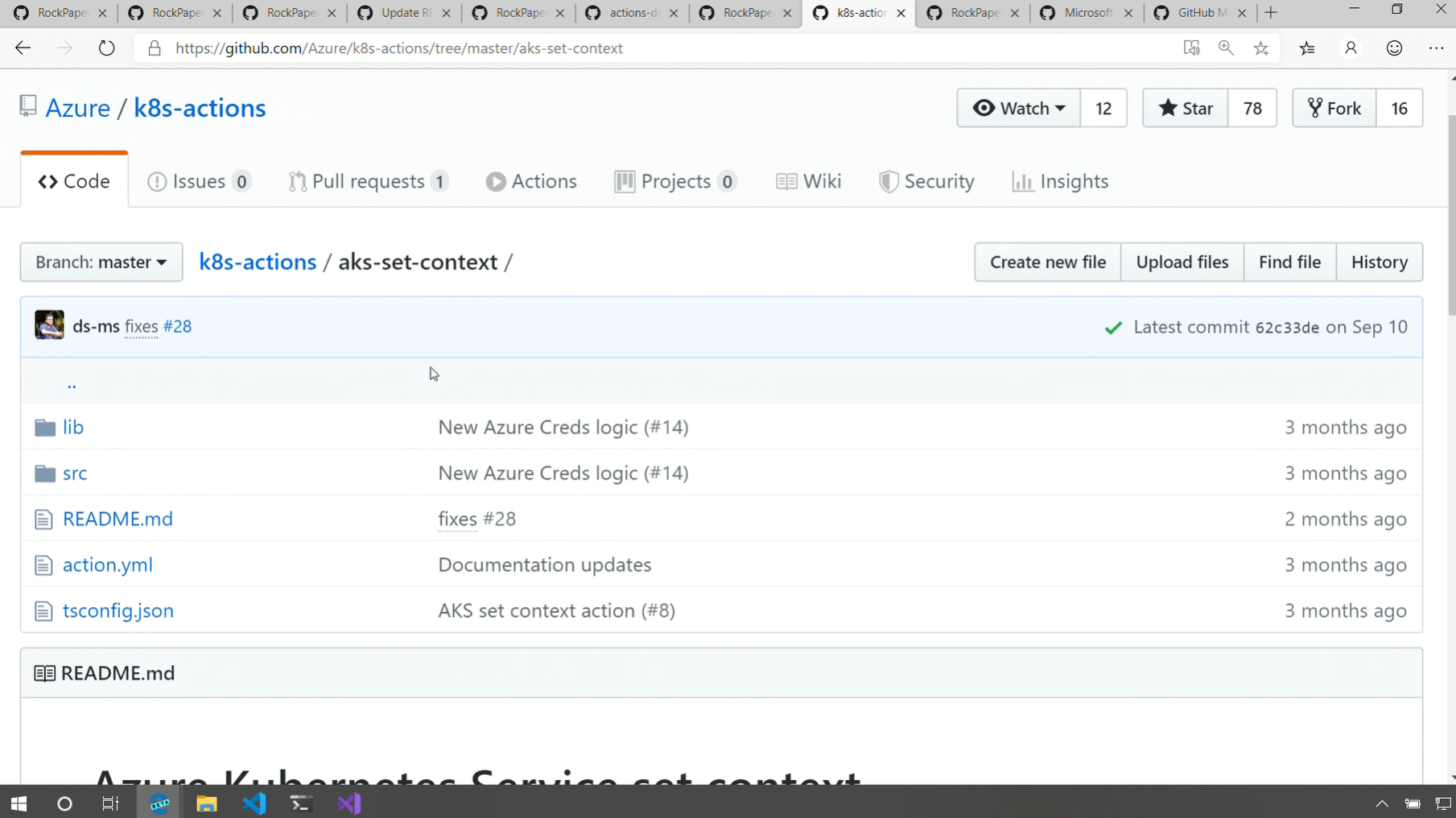Image resolution: width=1456 pixels, height=818 pixels.
Task: Open the immersive reader icon in address bar
Action: click(x=1191, y=48)
